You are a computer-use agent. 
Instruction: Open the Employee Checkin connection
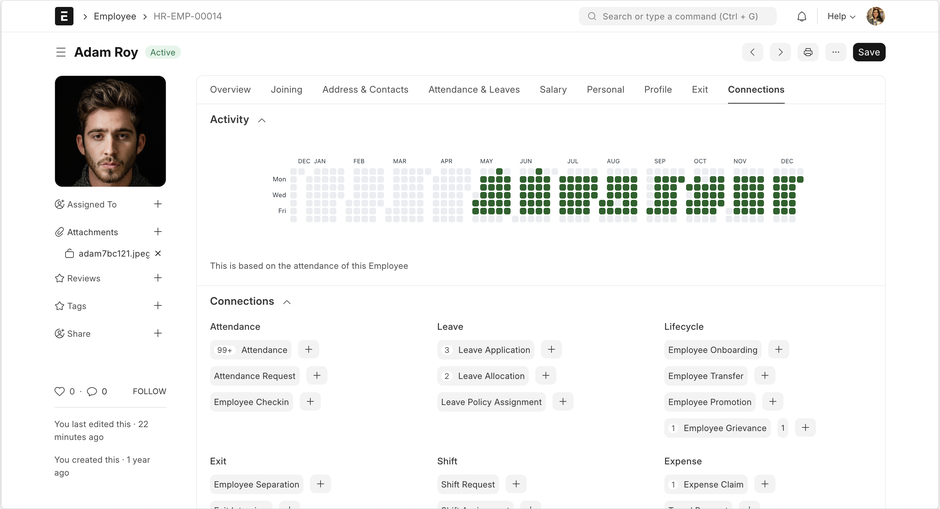(x=251, y=402)
